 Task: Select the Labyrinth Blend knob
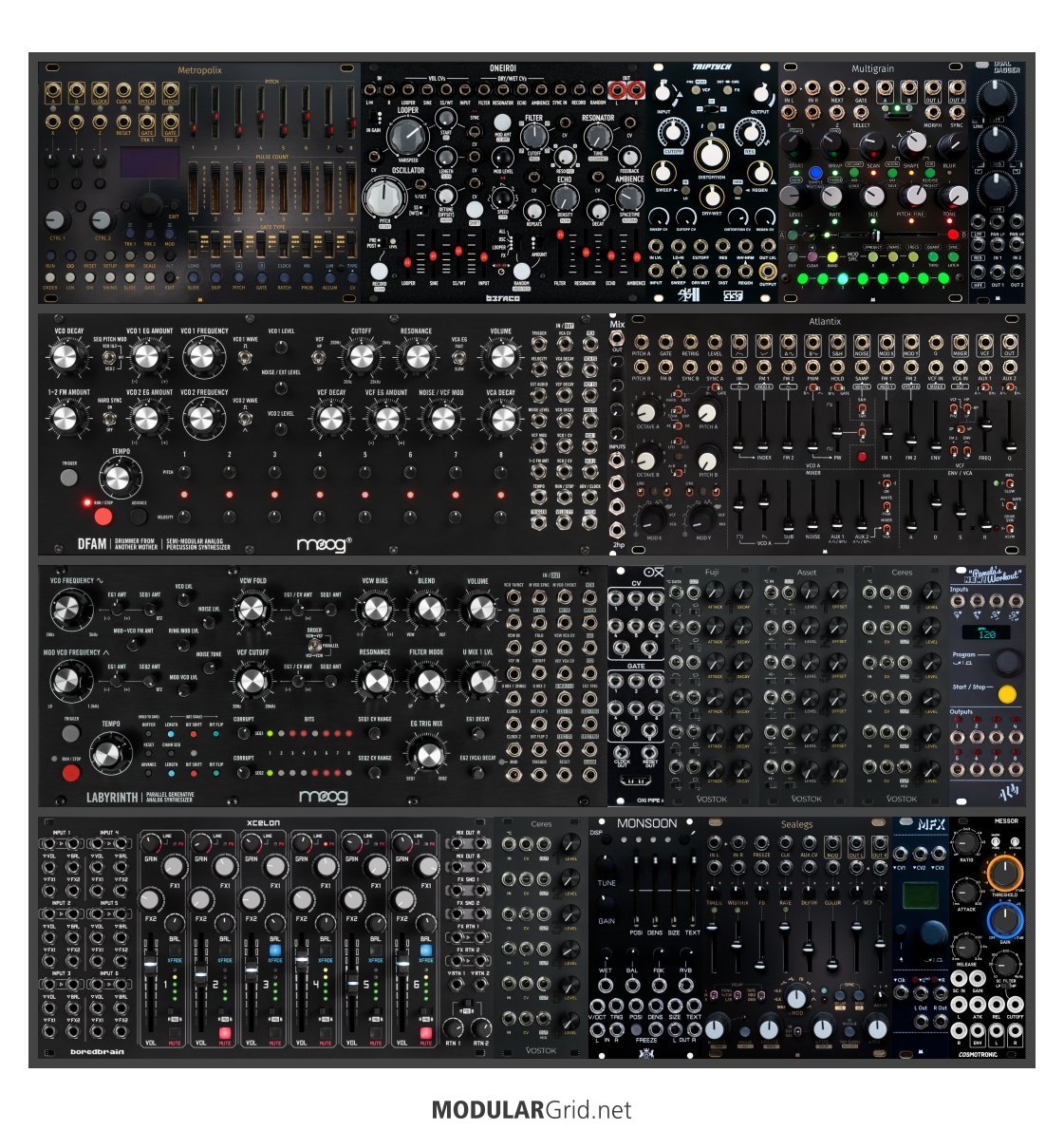427,609
